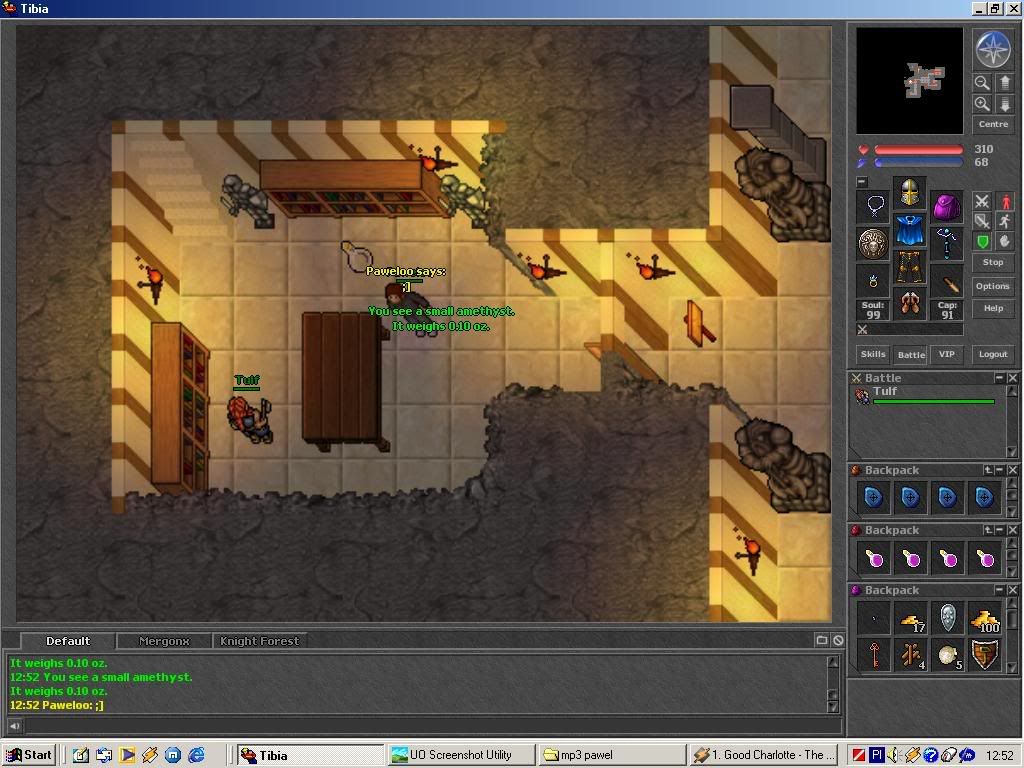Image resolution: width=1024 pixels, height=768 pixels.
Task: Click the amulet necklace slot
Action: (873, 206)
